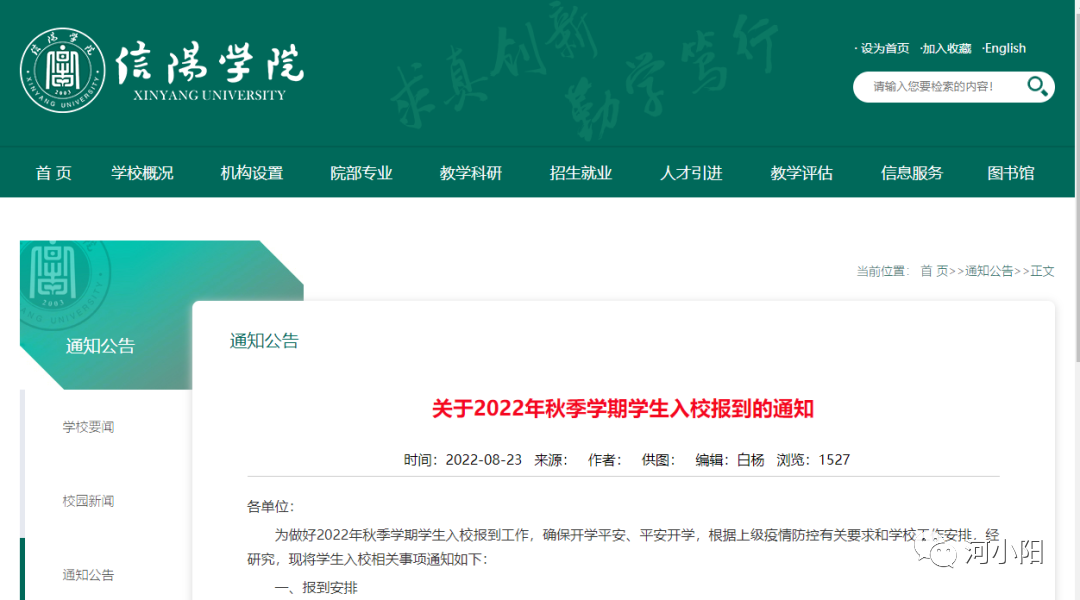Expand the 教学科研 navigation menu
1080x600 pixels.
coord(471,173)
